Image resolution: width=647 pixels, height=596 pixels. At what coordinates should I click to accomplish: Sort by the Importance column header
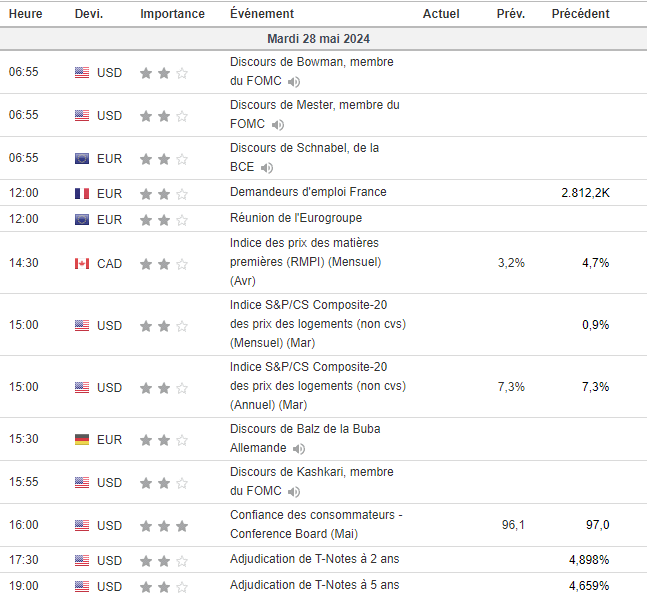click(x=172, y=14)
